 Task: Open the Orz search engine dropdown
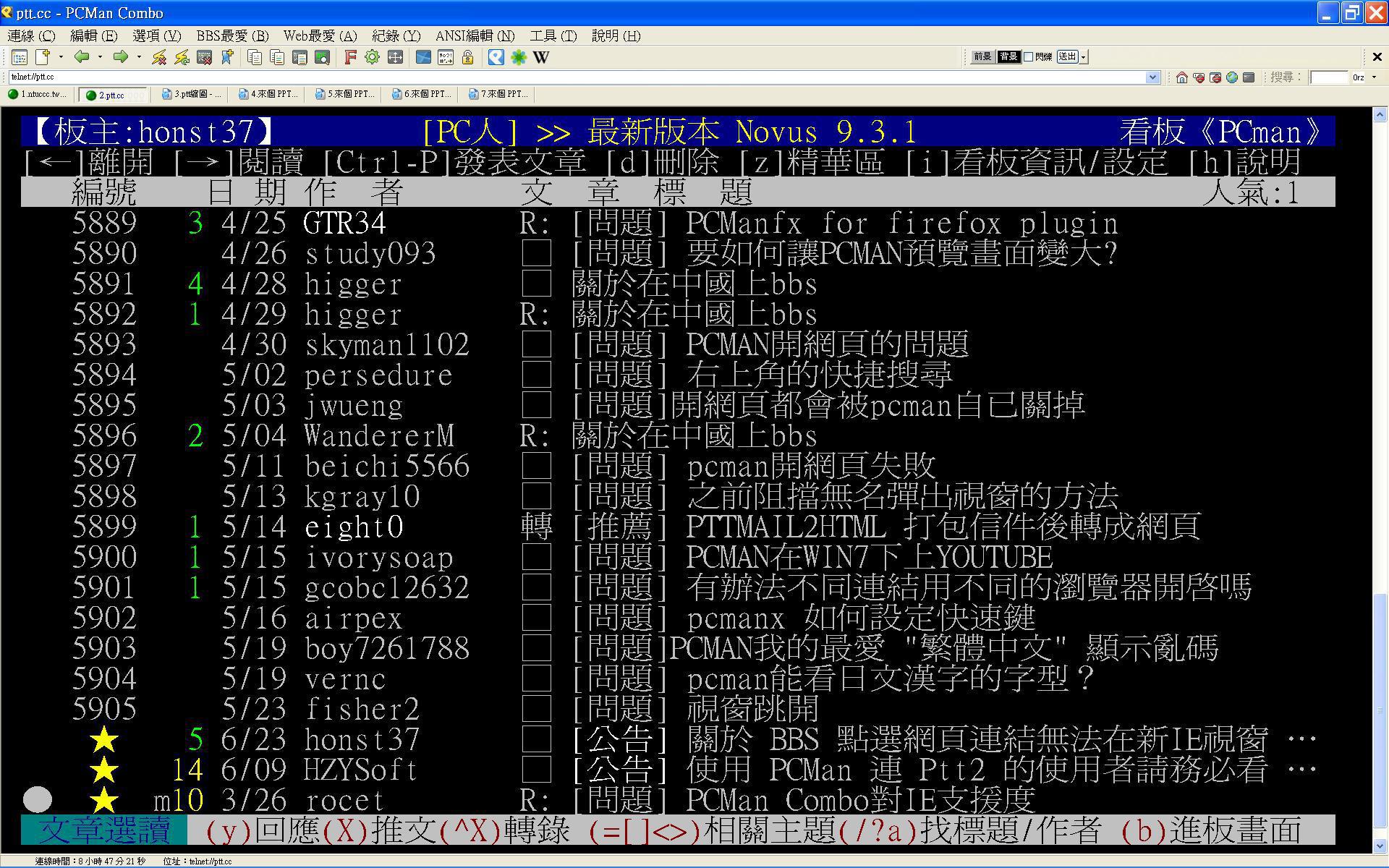1375,77
